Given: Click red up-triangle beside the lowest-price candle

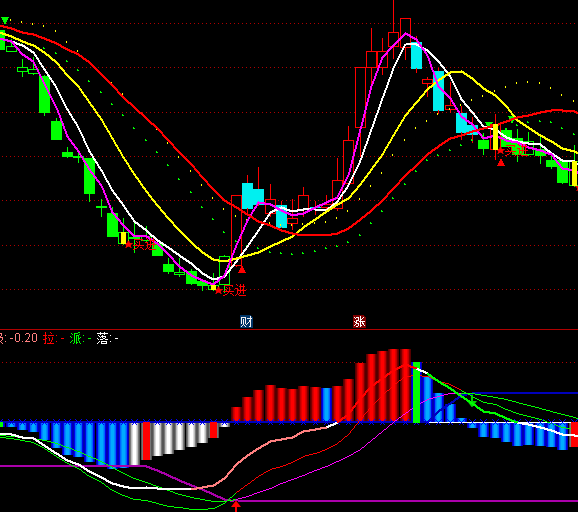Looking at the screenshot, I should coord(242,270).
